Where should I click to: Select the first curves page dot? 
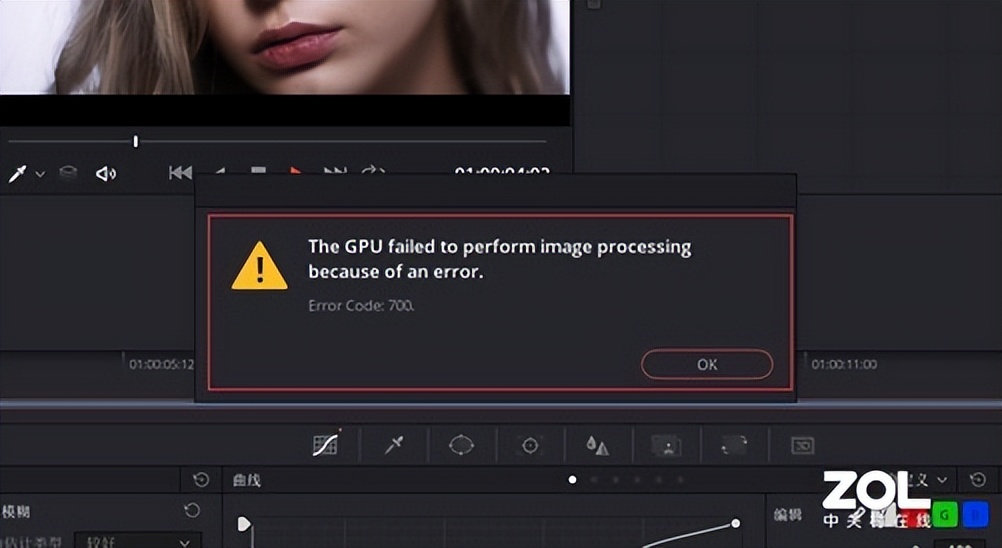573,480
